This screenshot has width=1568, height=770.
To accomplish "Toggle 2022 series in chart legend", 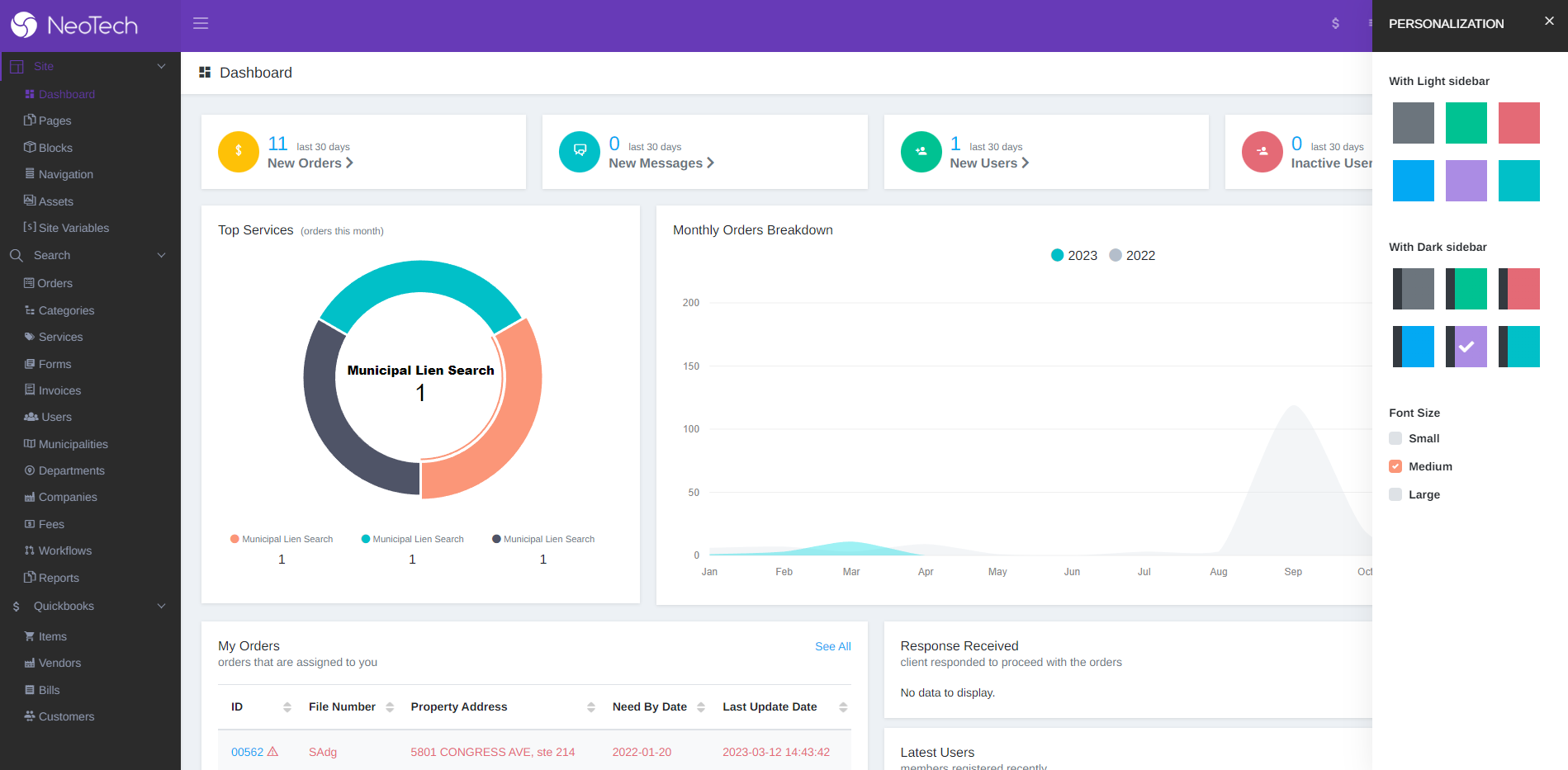I will click(x=1132, y=256).
